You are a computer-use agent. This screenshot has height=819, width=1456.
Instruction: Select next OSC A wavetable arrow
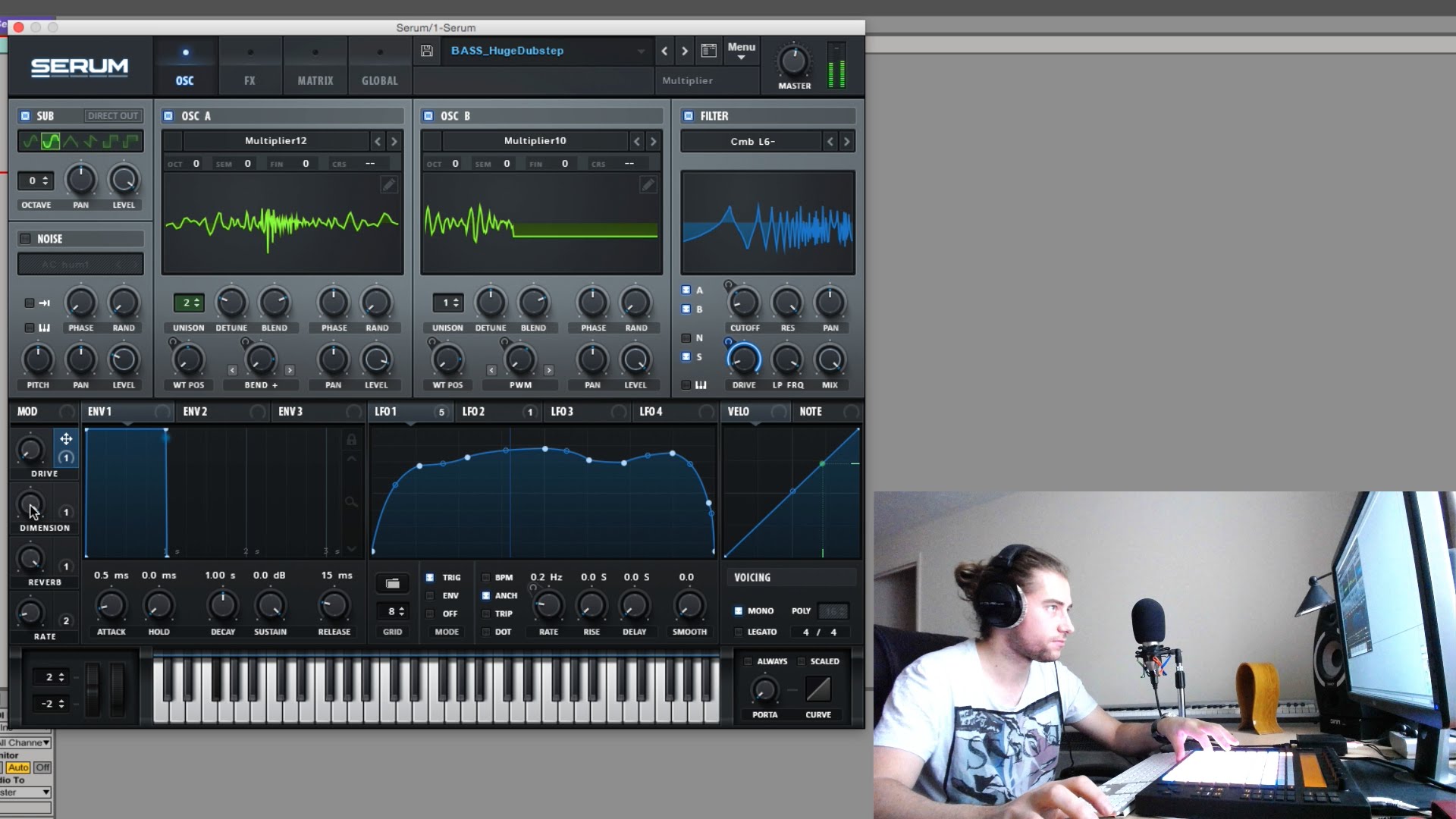click(x=394, y=141)
